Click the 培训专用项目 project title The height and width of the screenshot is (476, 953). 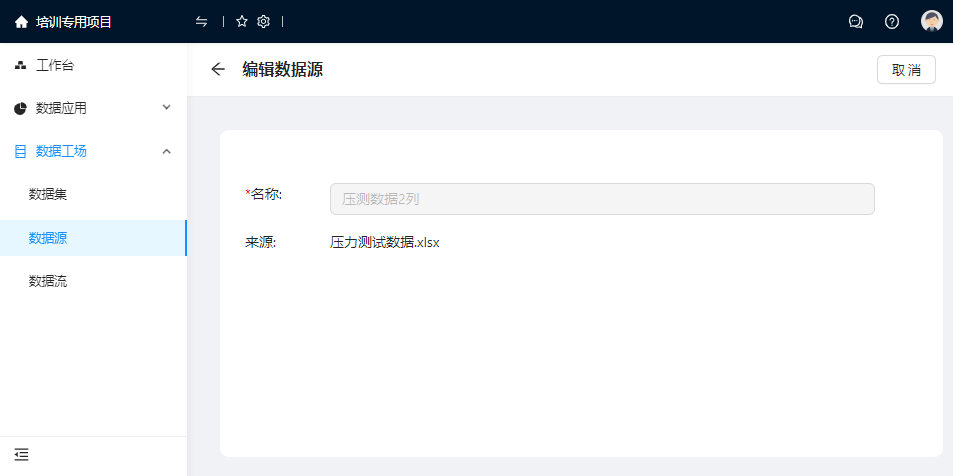pos(73,21)
